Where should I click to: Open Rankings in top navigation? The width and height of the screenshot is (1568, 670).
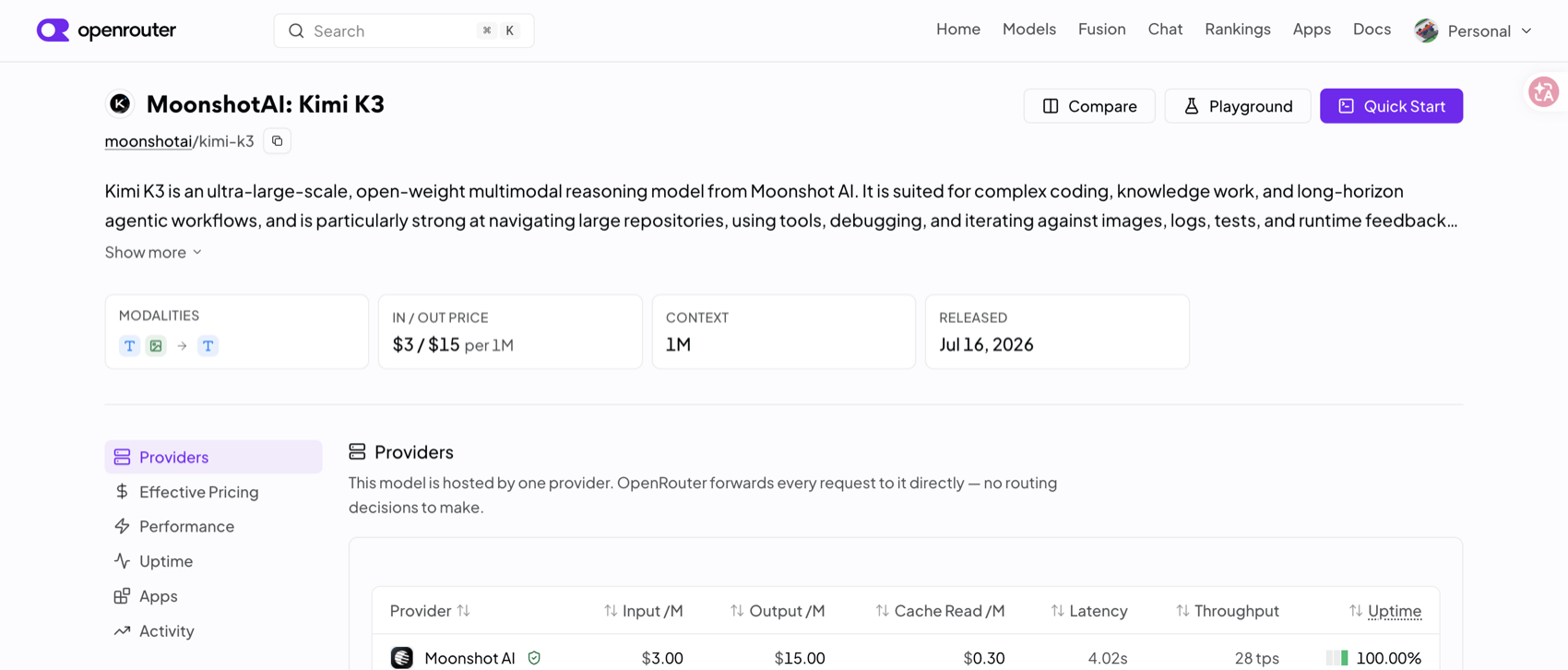1238,30
